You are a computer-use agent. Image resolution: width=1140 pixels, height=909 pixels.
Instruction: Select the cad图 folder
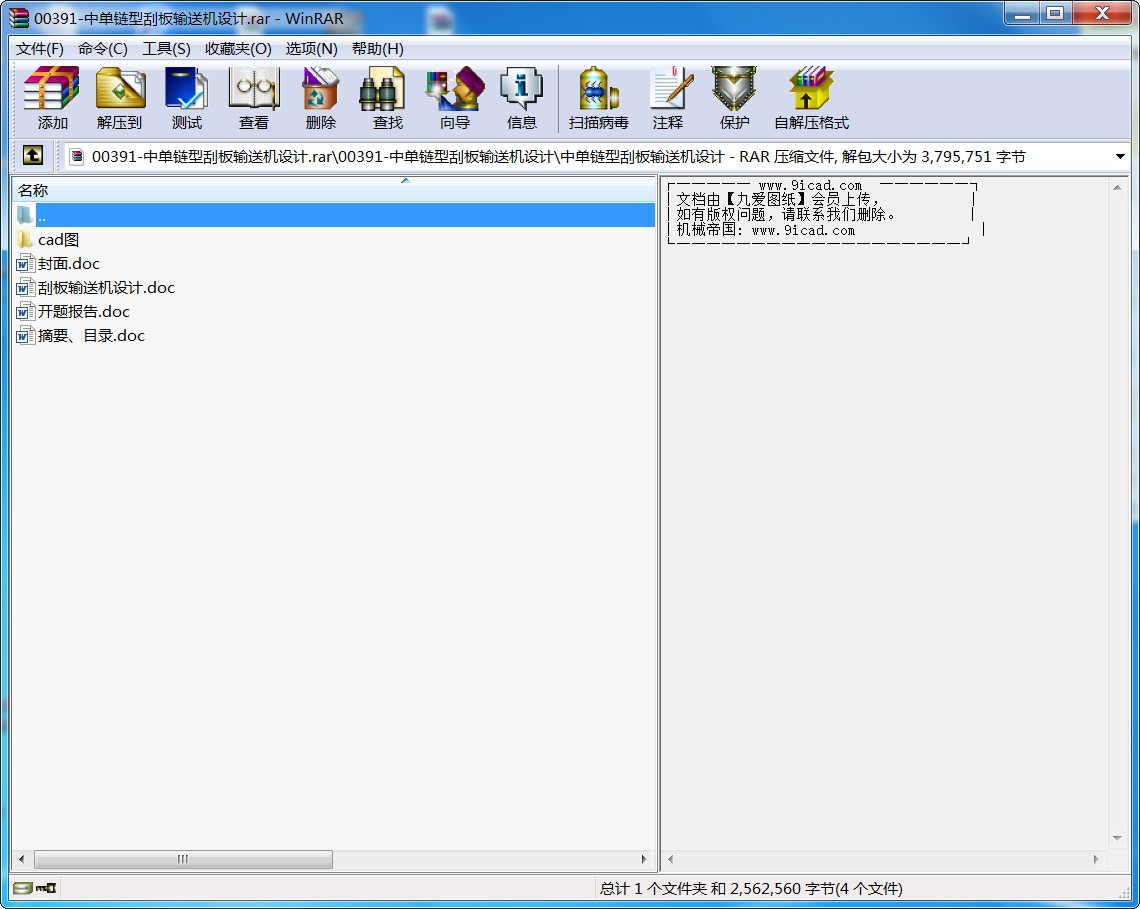click(x=58, y=240)
